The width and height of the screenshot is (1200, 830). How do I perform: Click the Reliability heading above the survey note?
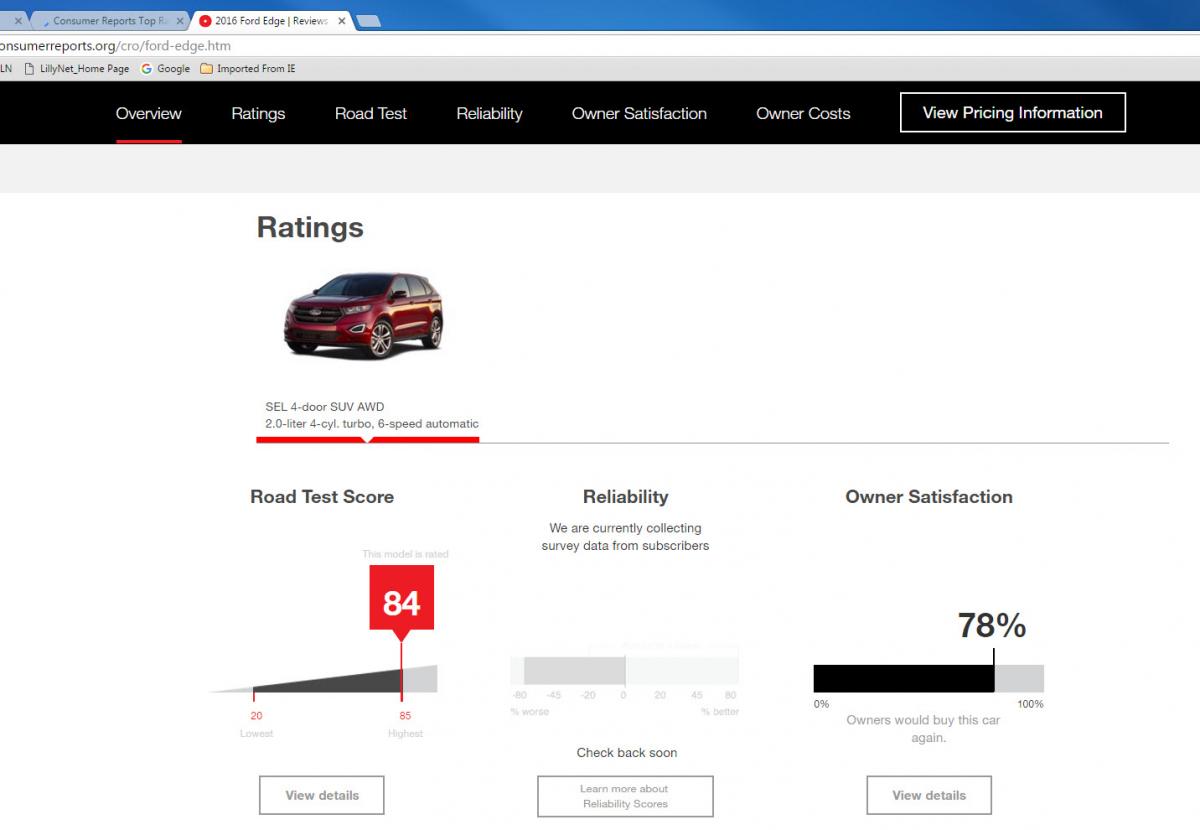625,497
